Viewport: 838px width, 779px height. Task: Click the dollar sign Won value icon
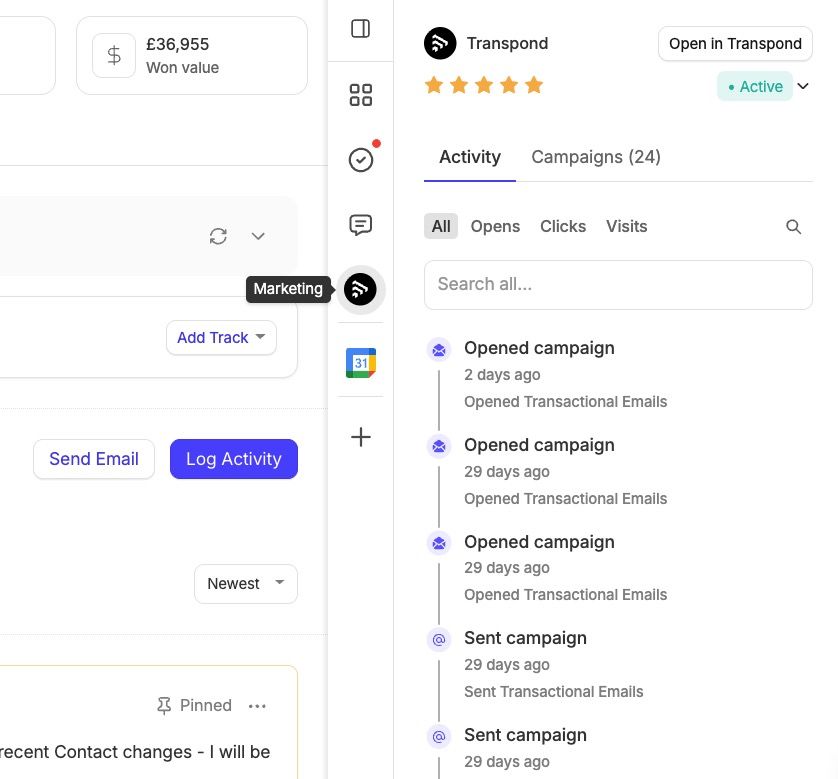(114, 56)
